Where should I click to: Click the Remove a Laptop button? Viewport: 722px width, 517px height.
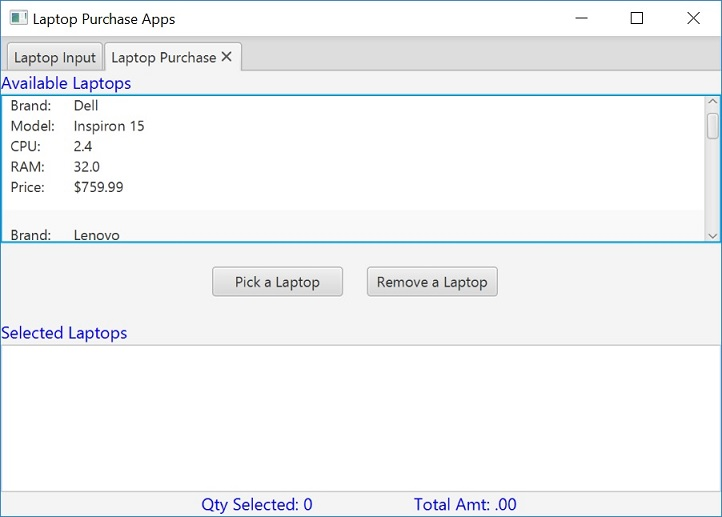pos(432,282)
